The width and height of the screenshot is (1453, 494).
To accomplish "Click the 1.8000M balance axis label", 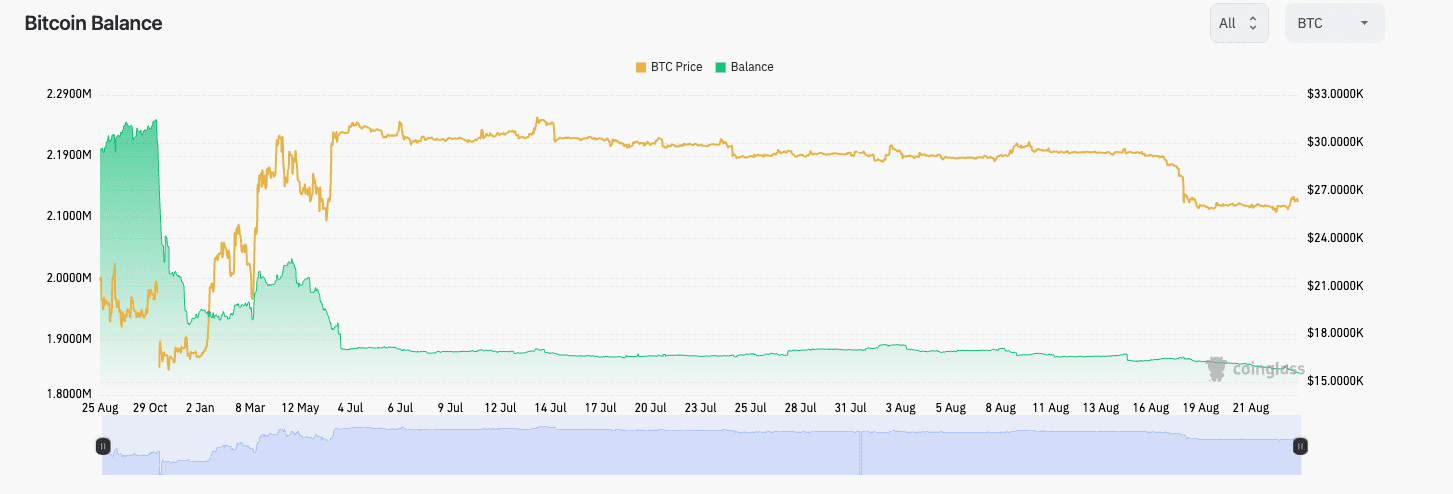I will tap(69, 393).
